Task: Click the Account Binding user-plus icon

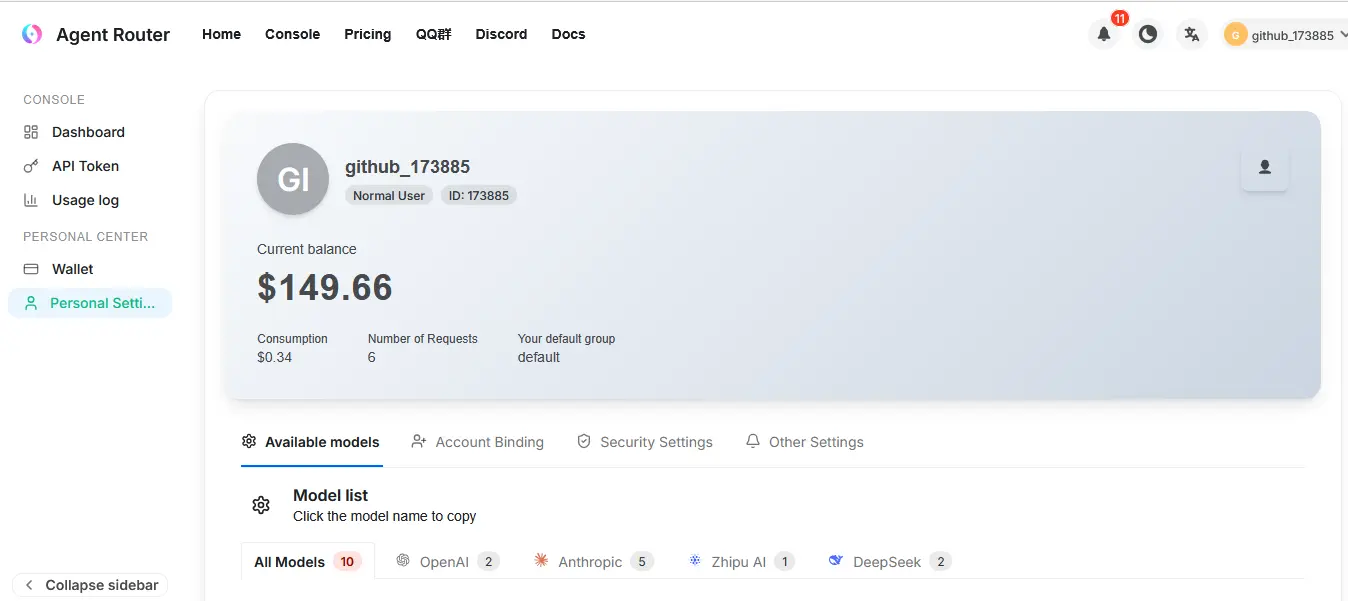Action: [x=419, y=441]
